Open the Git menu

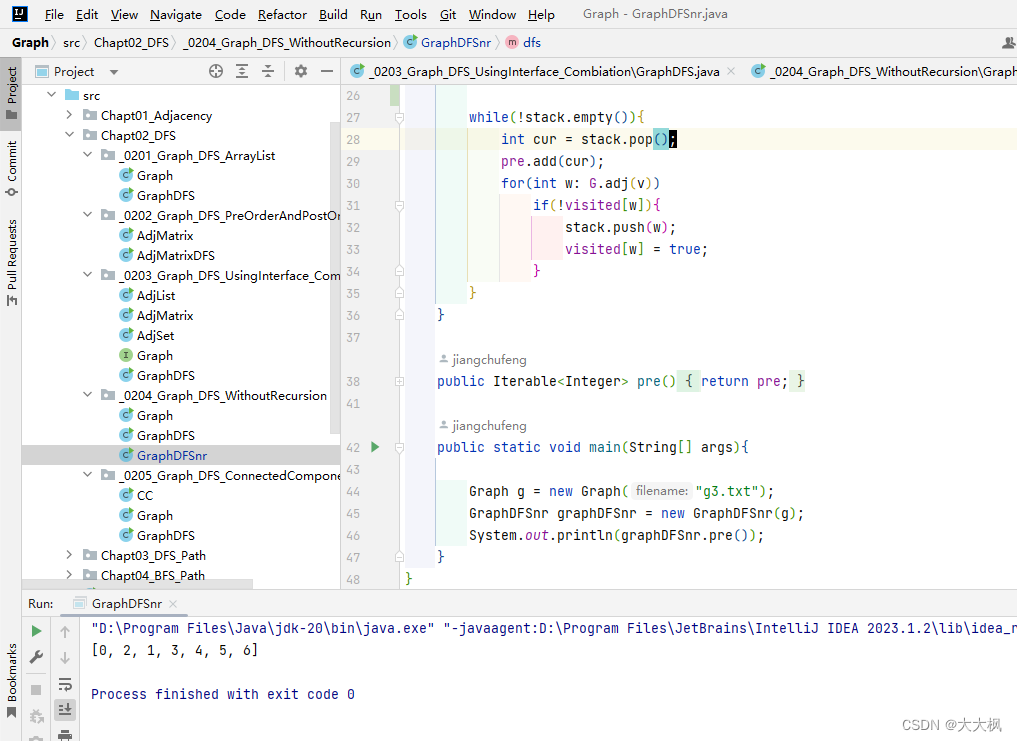(x=448, y=14)
